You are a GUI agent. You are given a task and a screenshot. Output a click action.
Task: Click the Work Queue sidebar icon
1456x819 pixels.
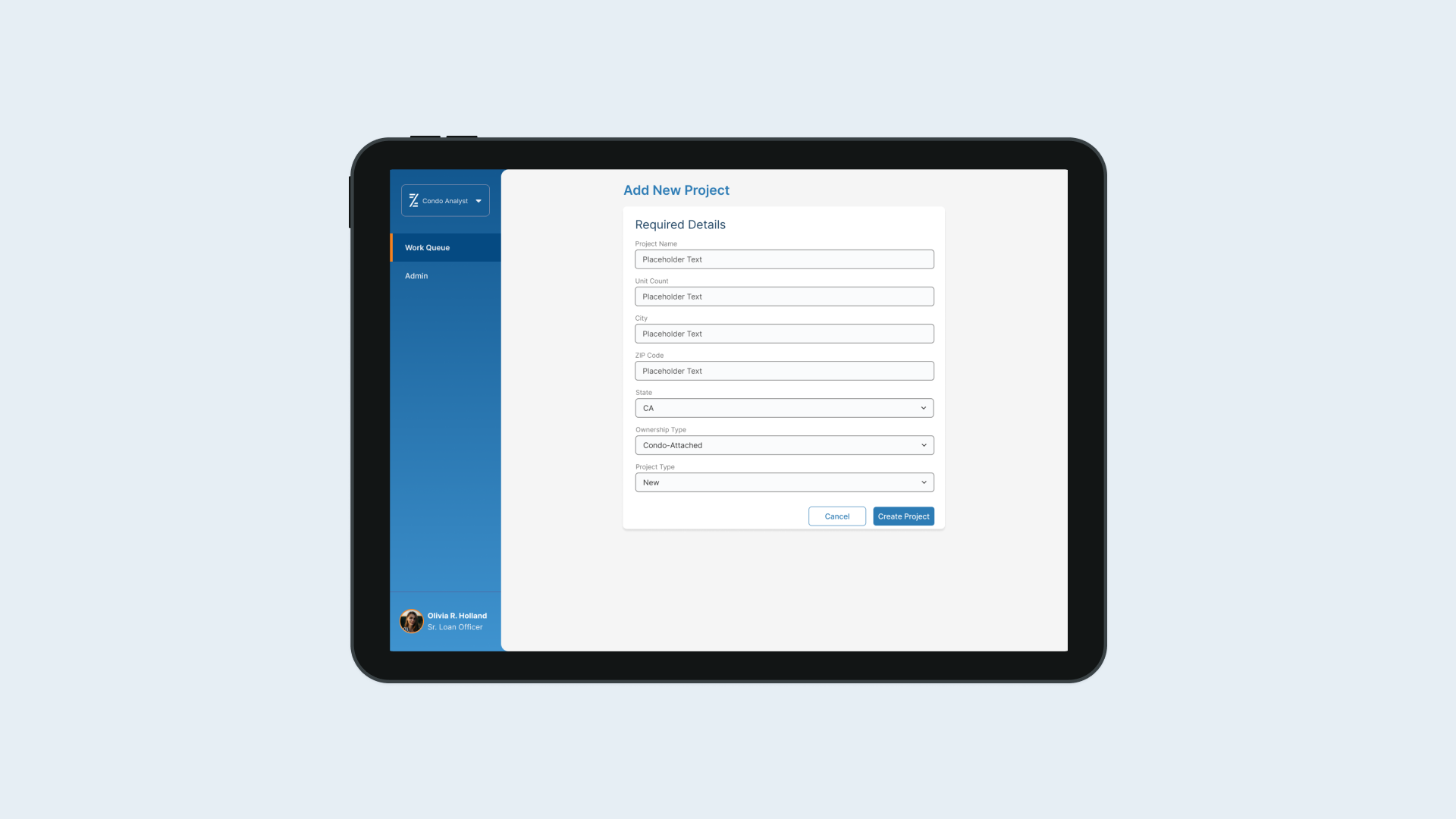click(x=445, y=247)
